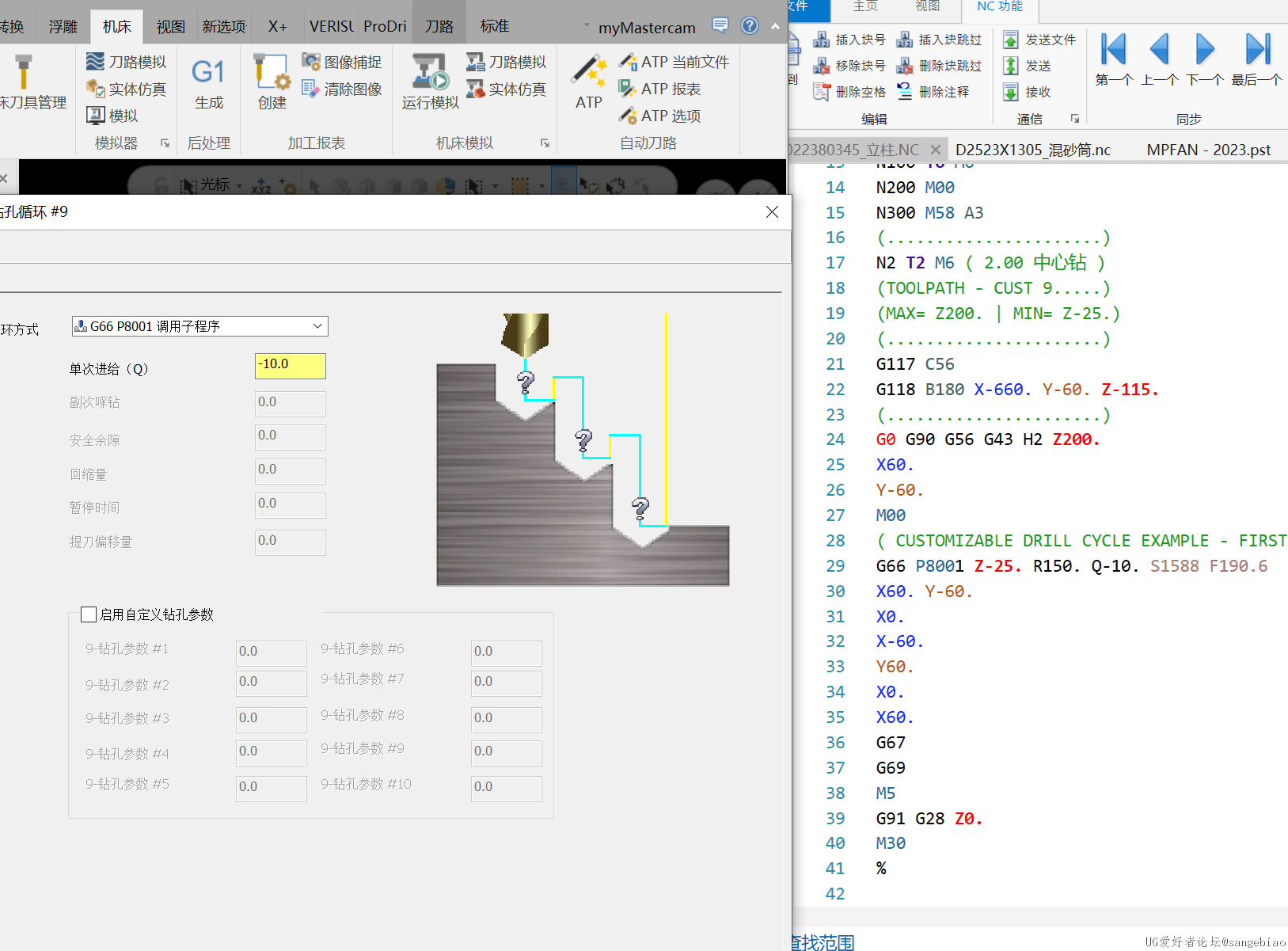Click 发送 communication icon
Screen dimensions: 1288x951
(x=1011, y=66)
